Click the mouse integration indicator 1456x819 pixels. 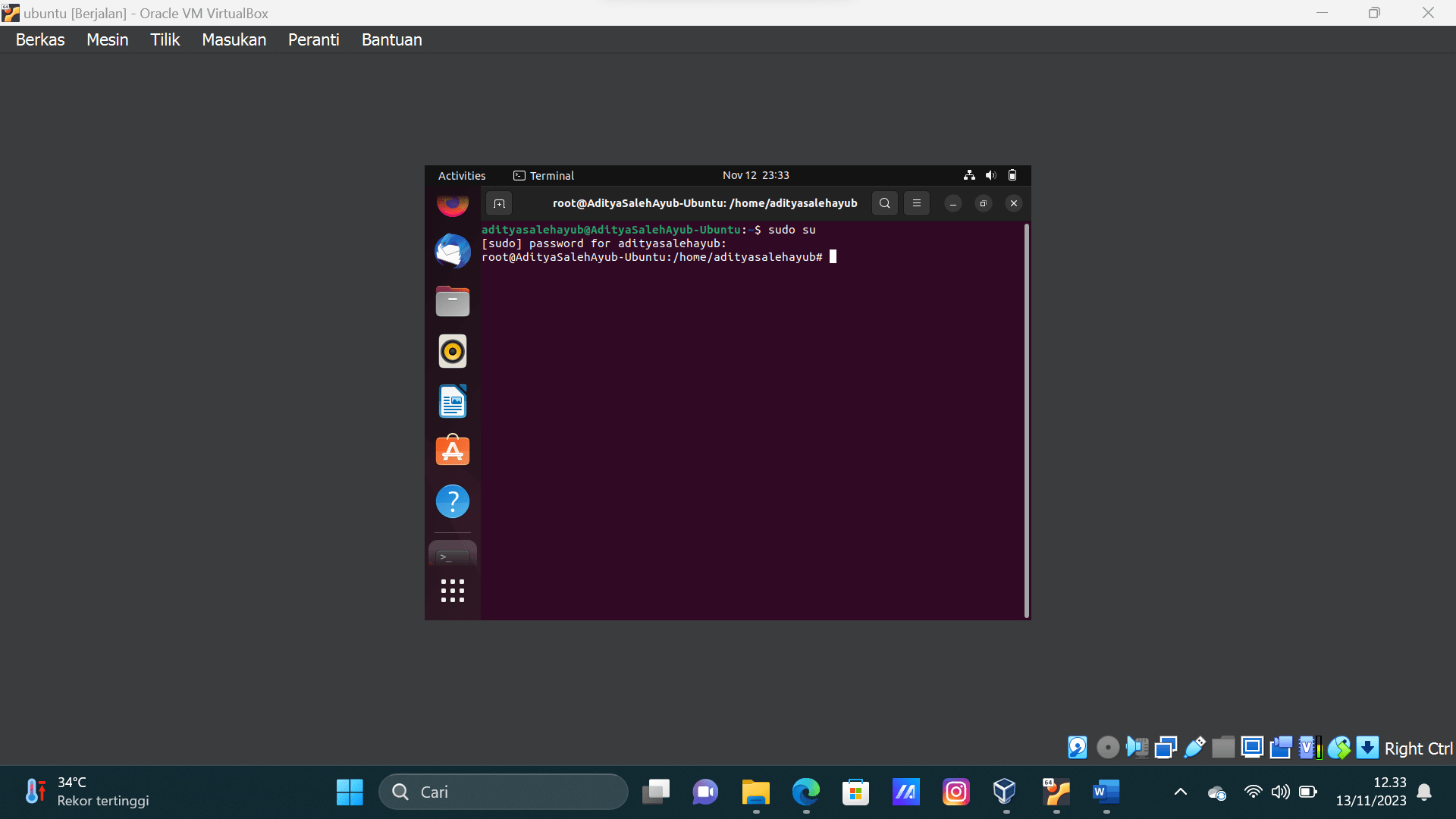[1338, 748]
